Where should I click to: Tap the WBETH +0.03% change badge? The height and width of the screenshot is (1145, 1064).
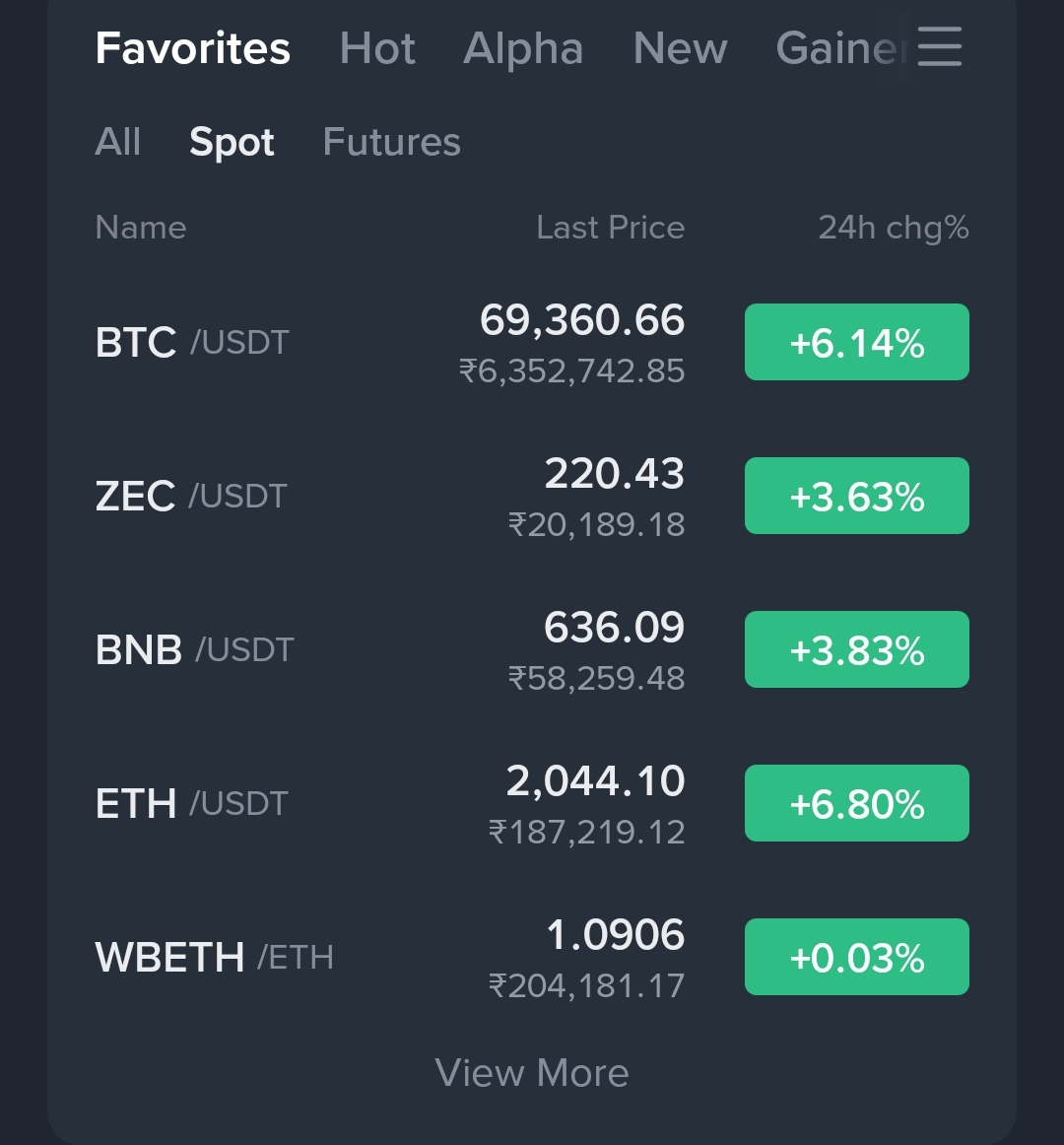(856, 958)
